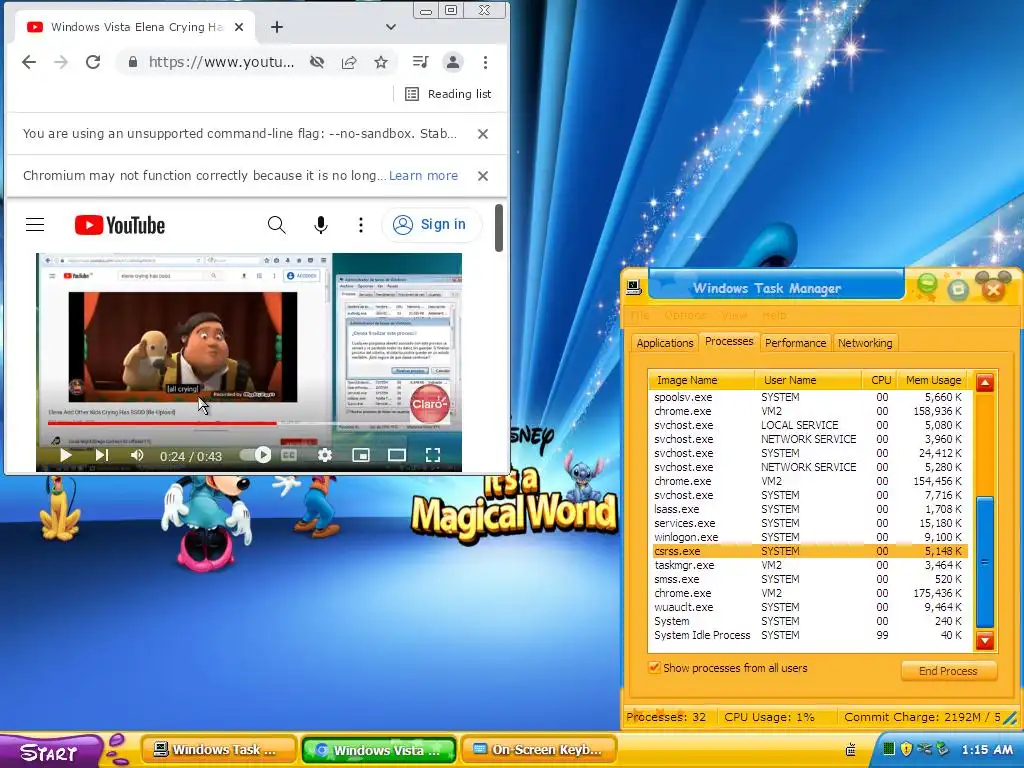Click the YouTube page vertical scrollbar
The image size is (1024, 768).
click(499, 227)
